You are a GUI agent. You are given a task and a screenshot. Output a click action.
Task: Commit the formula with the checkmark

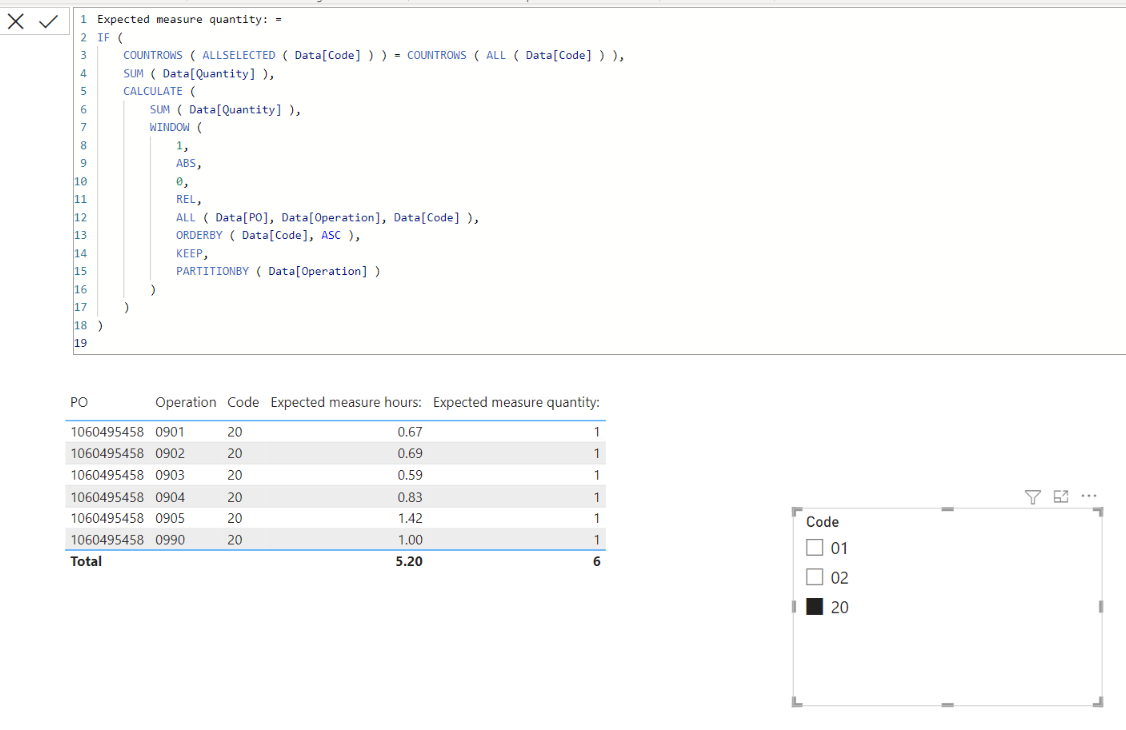(48, 22)
